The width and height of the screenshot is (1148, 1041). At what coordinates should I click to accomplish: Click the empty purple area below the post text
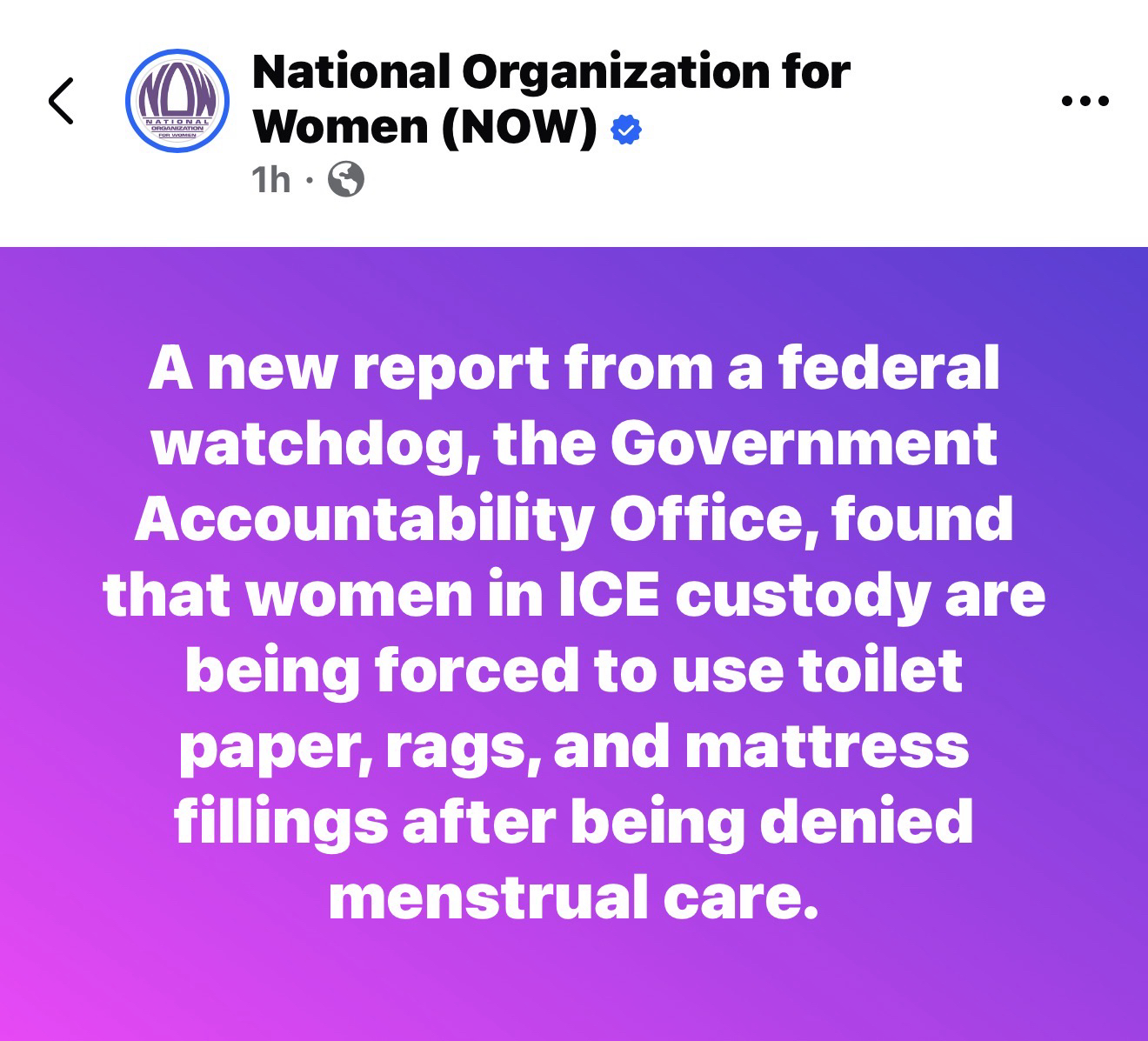[574, 983]
